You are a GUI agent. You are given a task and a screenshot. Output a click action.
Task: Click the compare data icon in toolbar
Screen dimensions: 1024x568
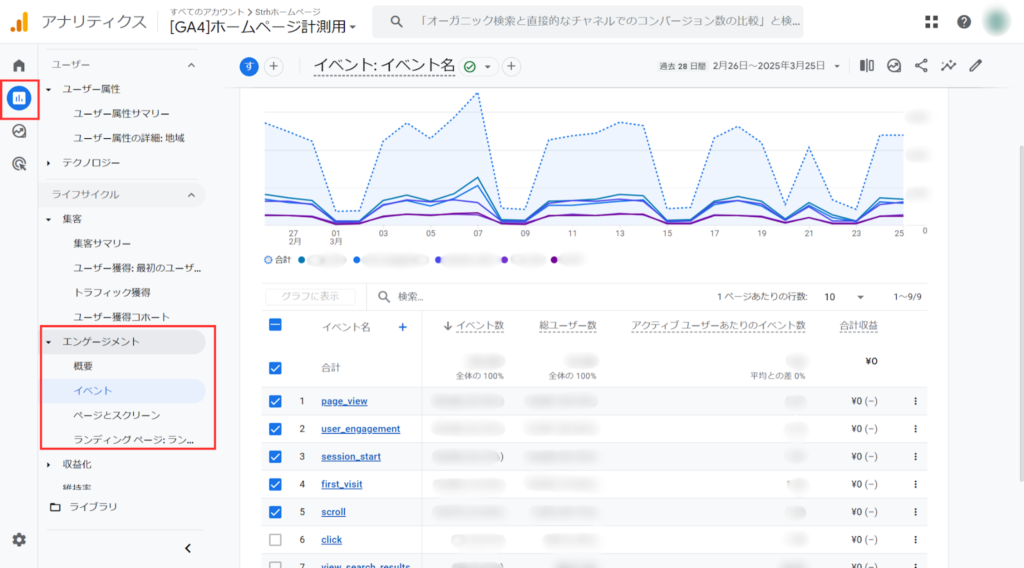(867, 66)
